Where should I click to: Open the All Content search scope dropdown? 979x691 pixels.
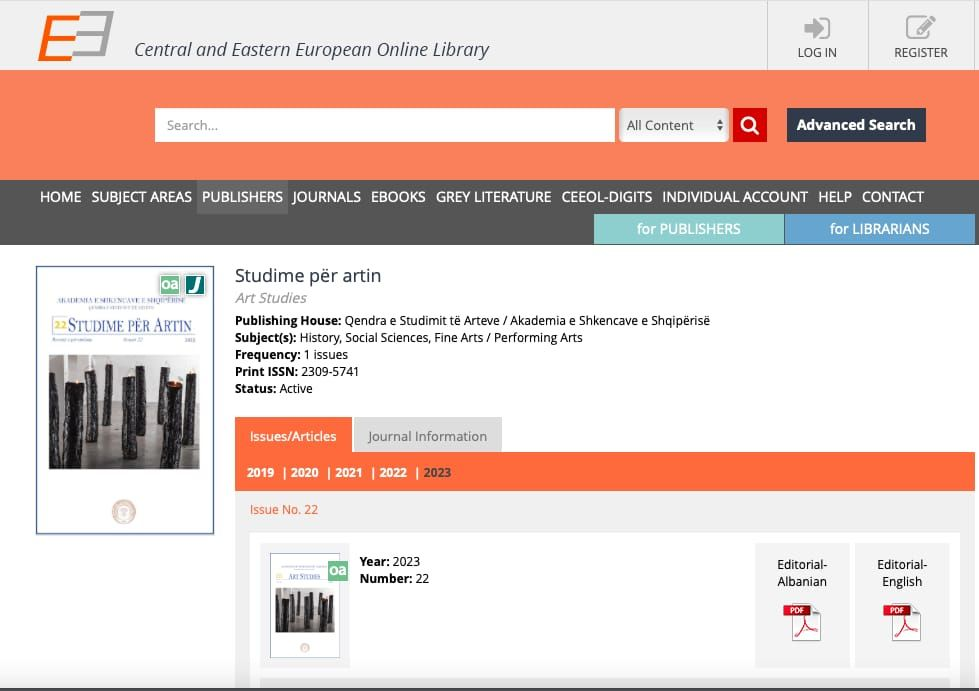pyautogui.click(x=674, y=125)
